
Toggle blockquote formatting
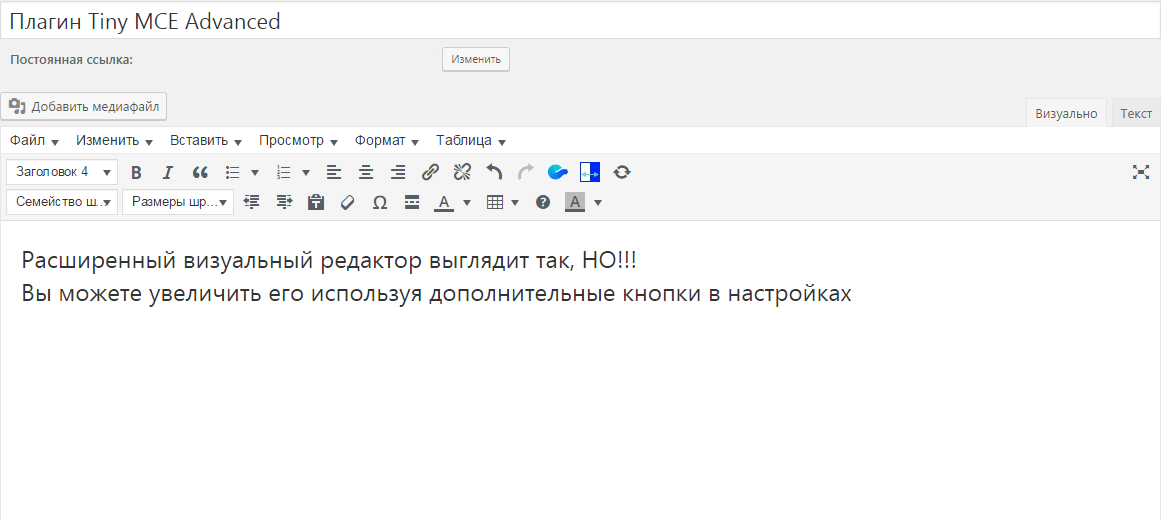[199, 172]
